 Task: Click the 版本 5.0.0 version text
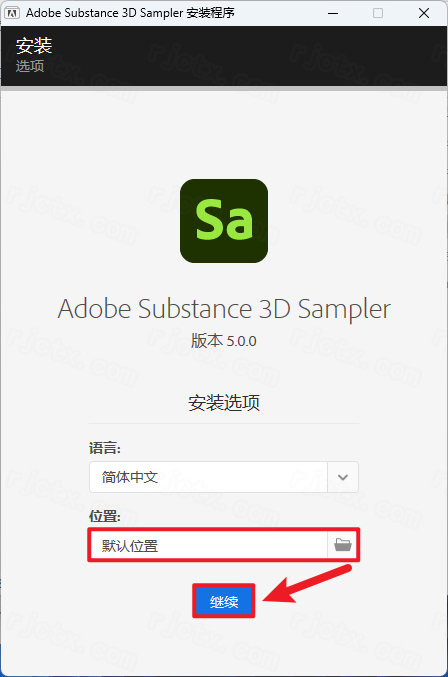224,341
